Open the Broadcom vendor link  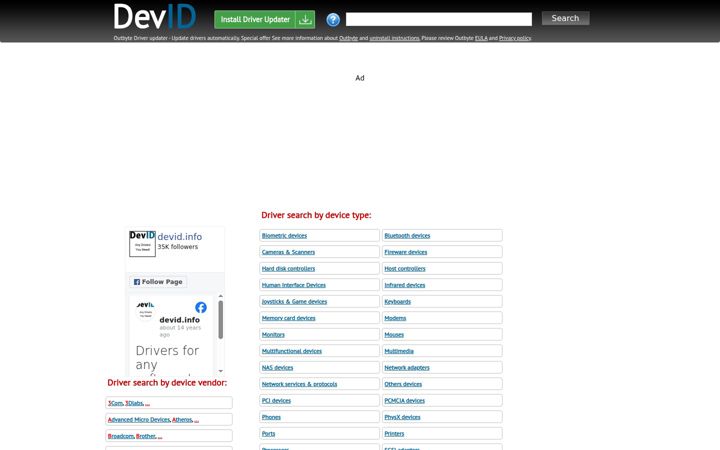pos(121,436)
